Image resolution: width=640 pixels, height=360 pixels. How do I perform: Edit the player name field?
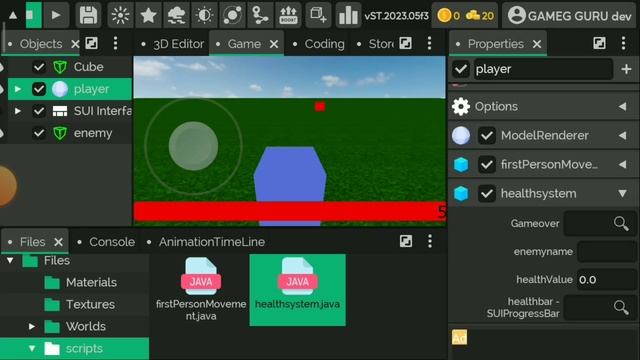(x=543, y=69)
